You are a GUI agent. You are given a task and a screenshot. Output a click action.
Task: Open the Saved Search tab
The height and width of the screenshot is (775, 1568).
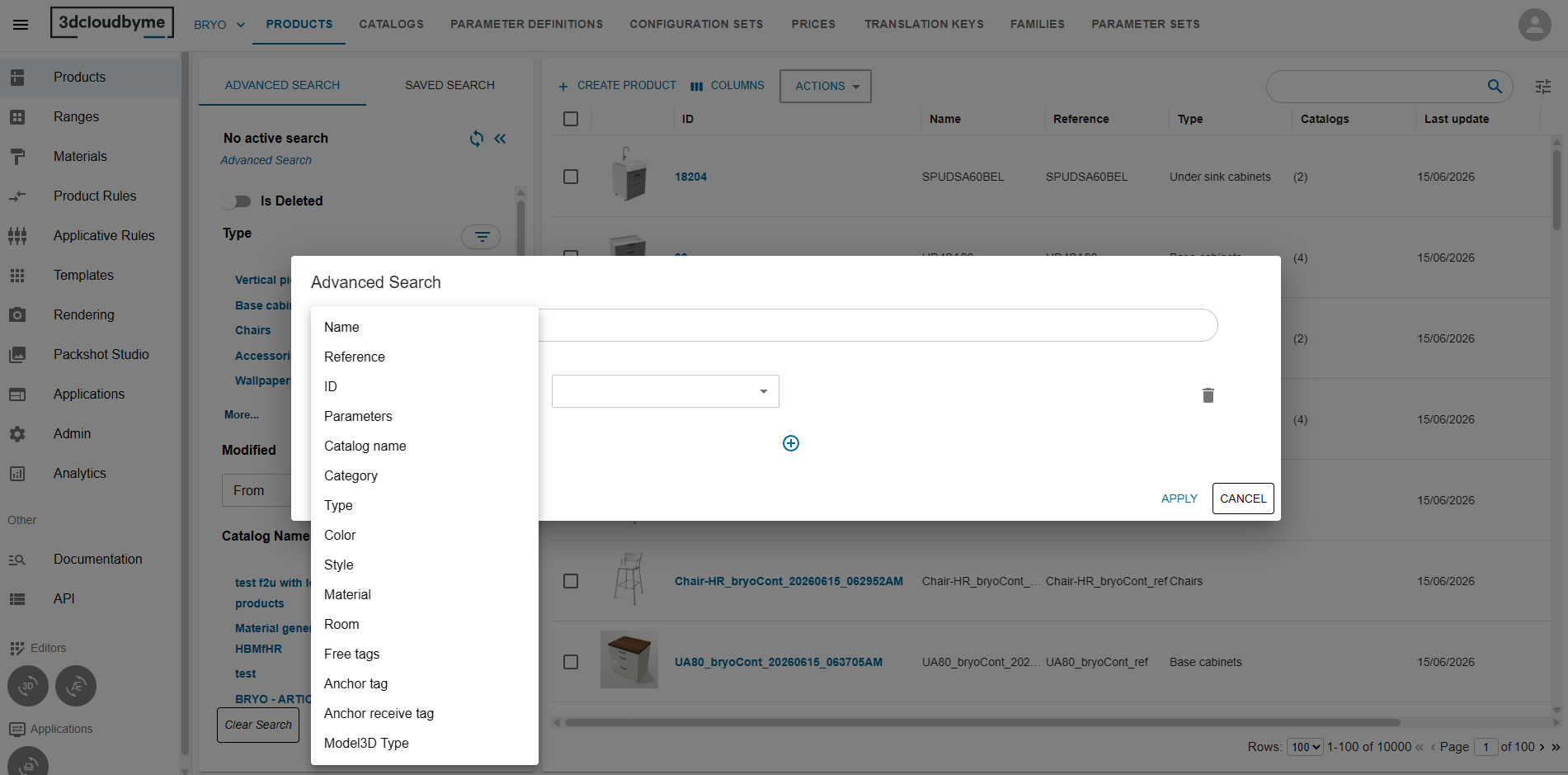[x=450, y=86]
